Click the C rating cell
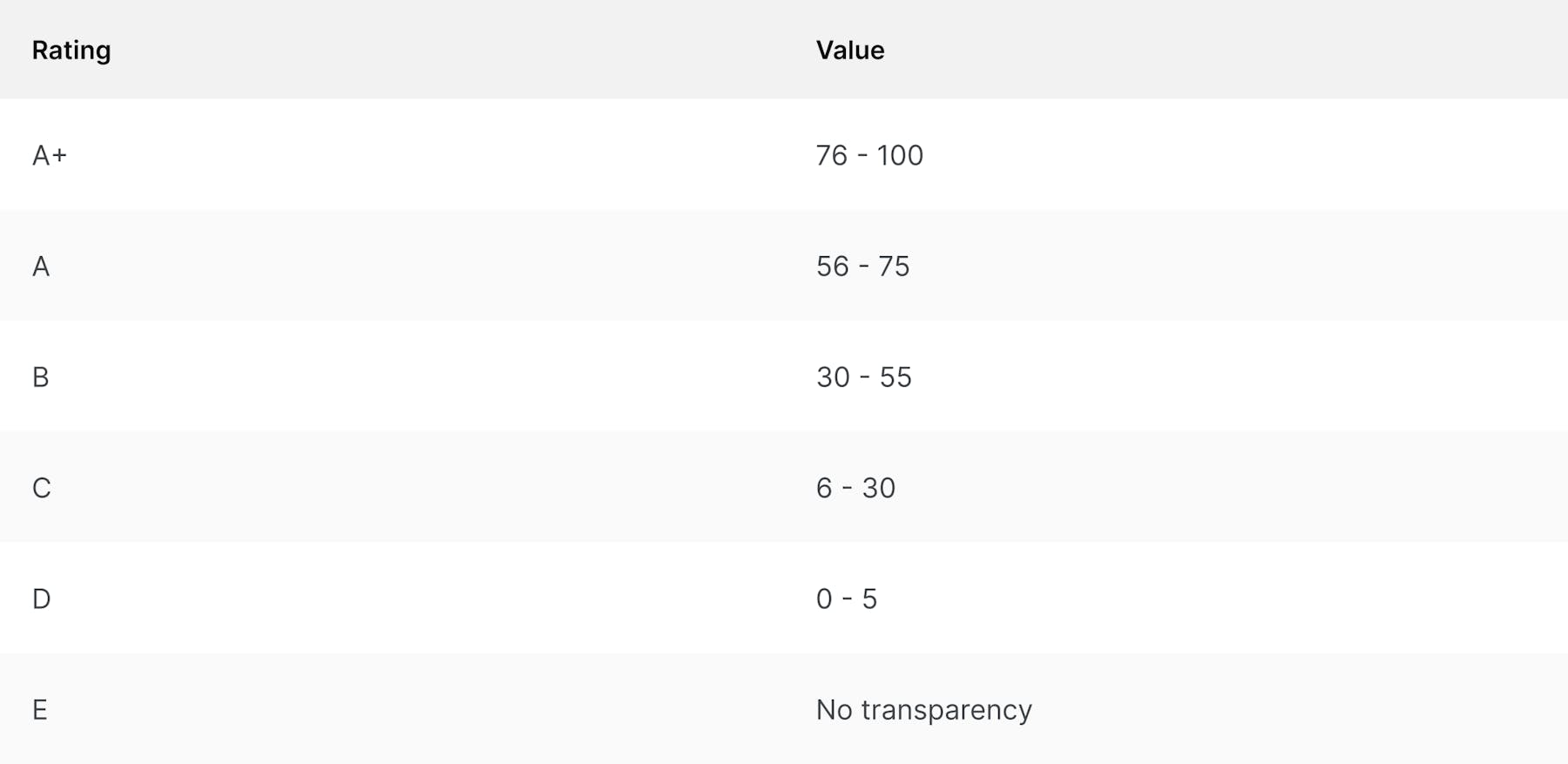 point(42,488)
